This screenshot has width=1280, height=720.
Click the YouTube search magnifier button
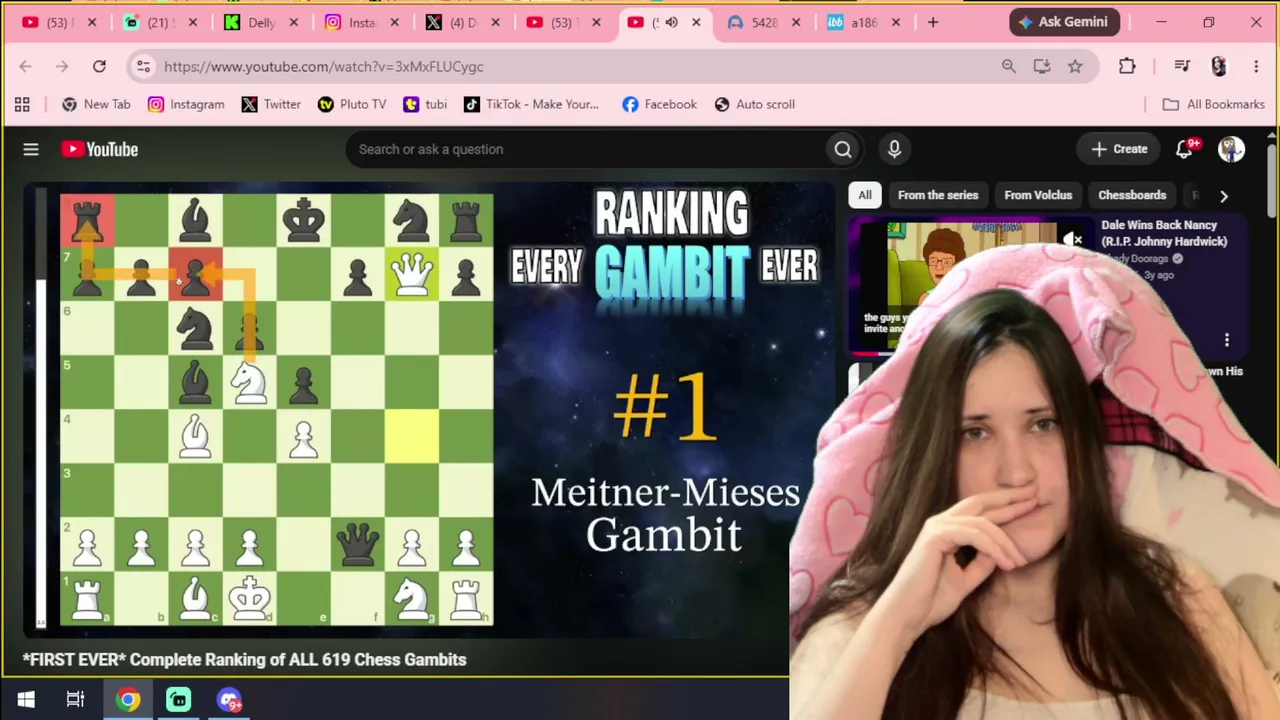(x=843, y=149)
